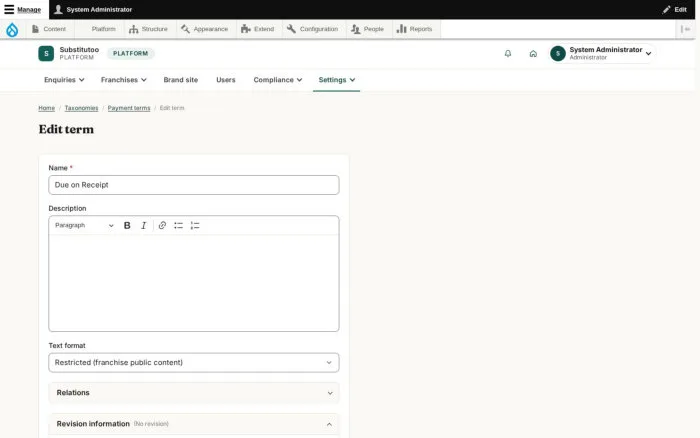Expand the Compliance dropdown menu

[x=278, y=80]
